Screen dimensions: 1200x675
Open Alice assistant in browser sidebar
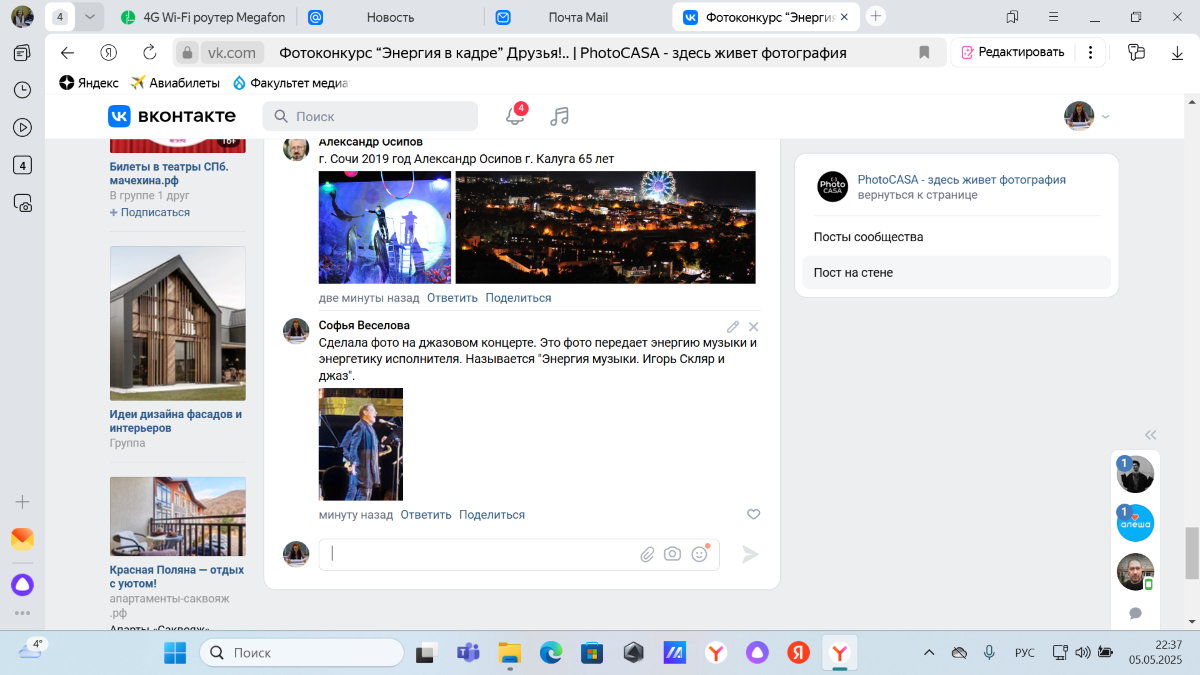pyautogui.click(x=22, y=584)
